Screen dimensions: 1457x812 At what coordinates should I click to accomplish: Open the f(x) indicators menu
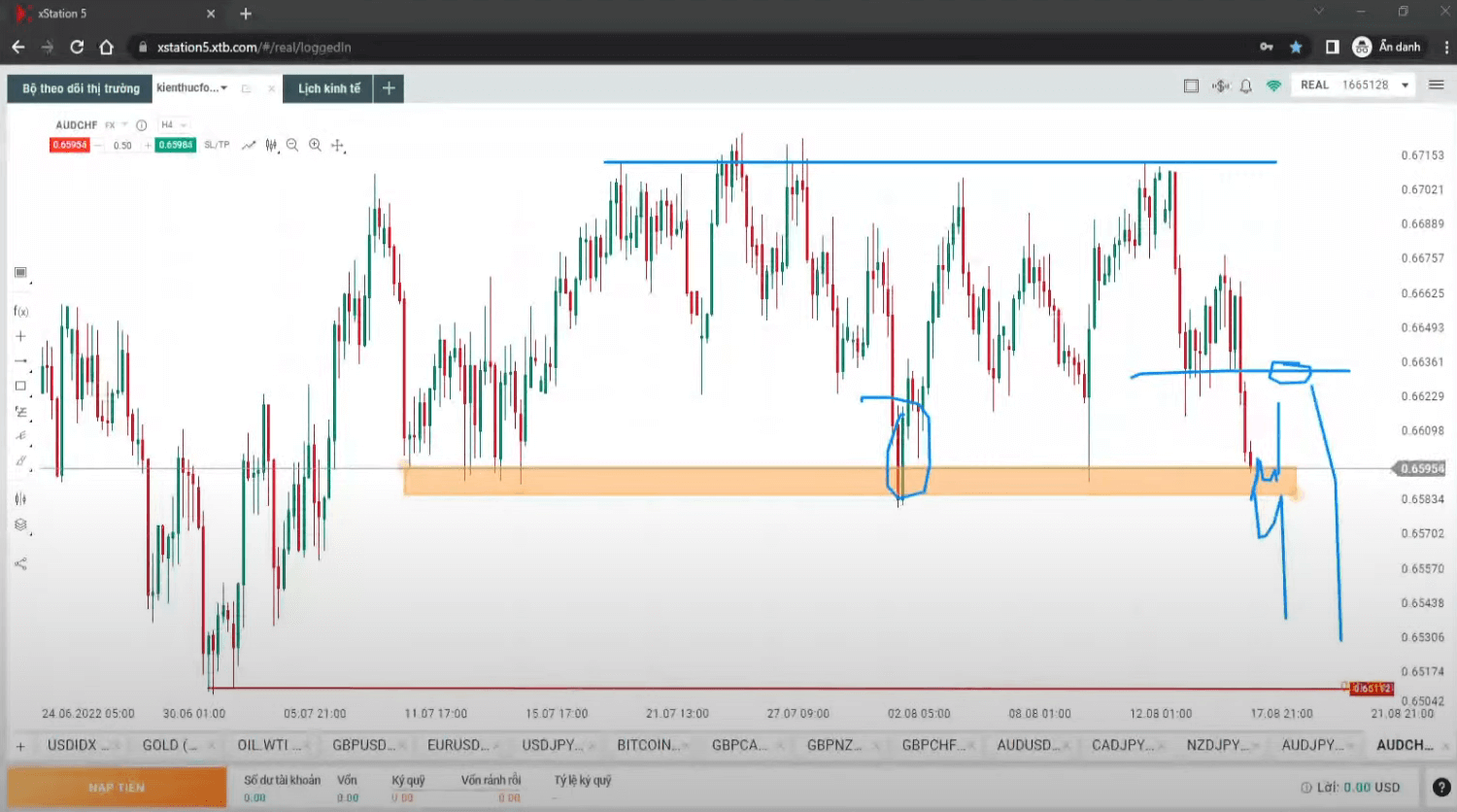[20, 311]
